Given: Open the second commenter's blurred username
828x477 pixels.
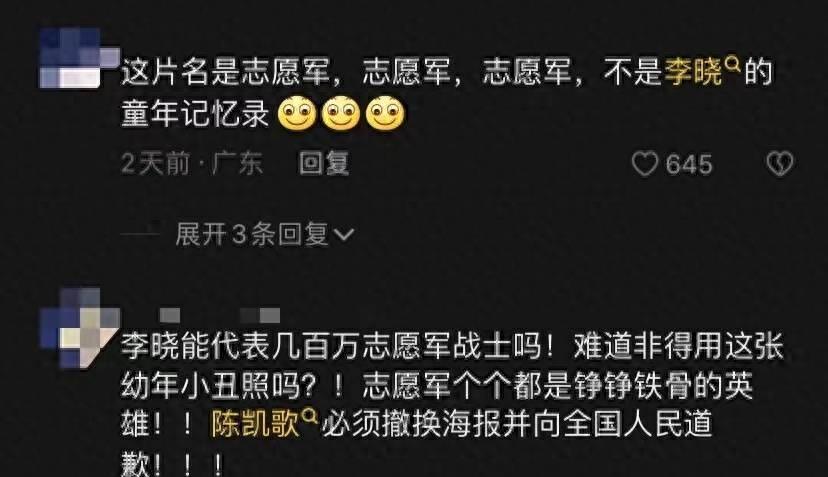Looking at the screenshot, I should coord(220,315).
